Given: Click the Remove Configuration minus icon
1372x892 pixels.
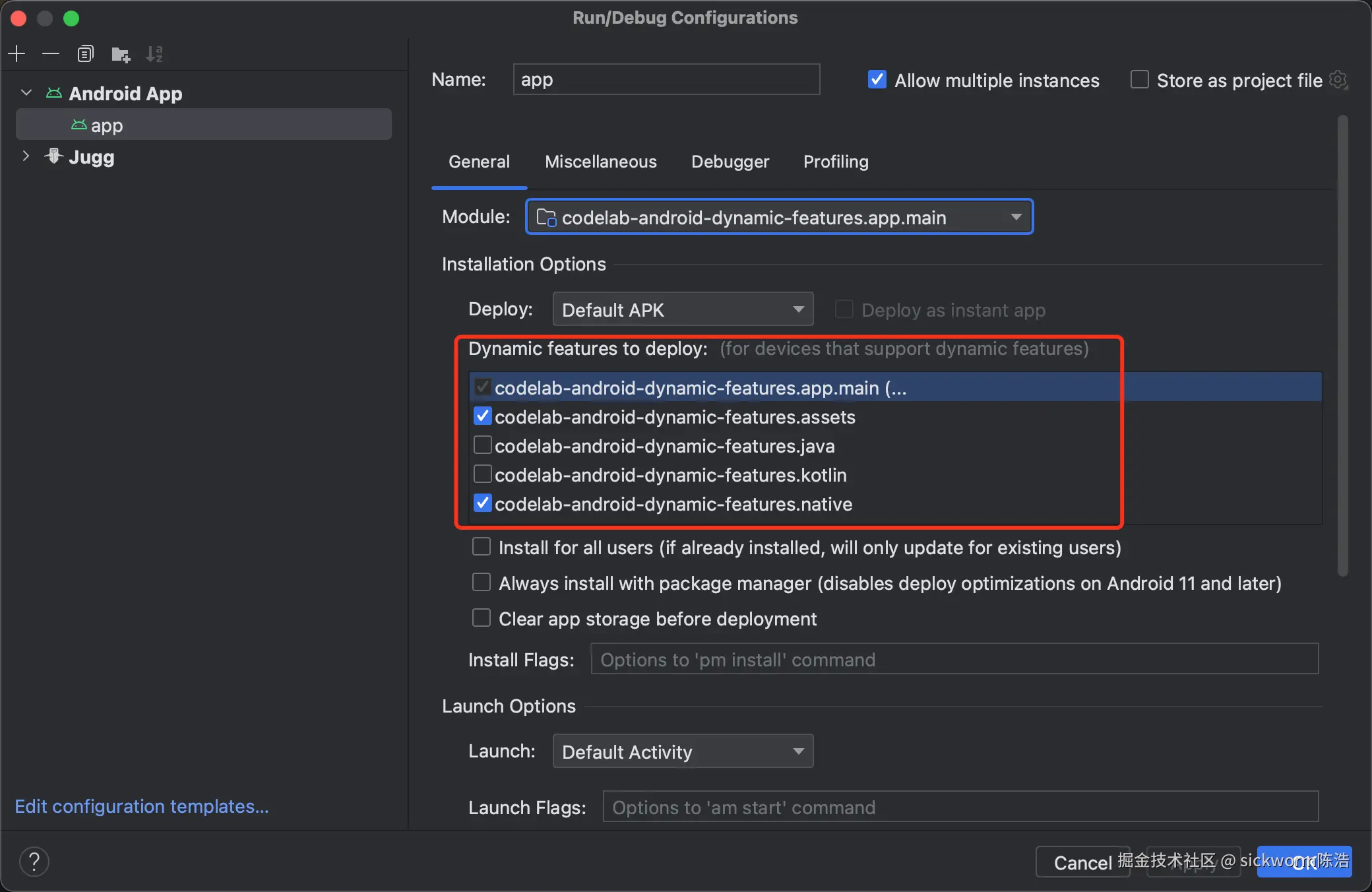Looking at the screenshot, I should [51, 53].
